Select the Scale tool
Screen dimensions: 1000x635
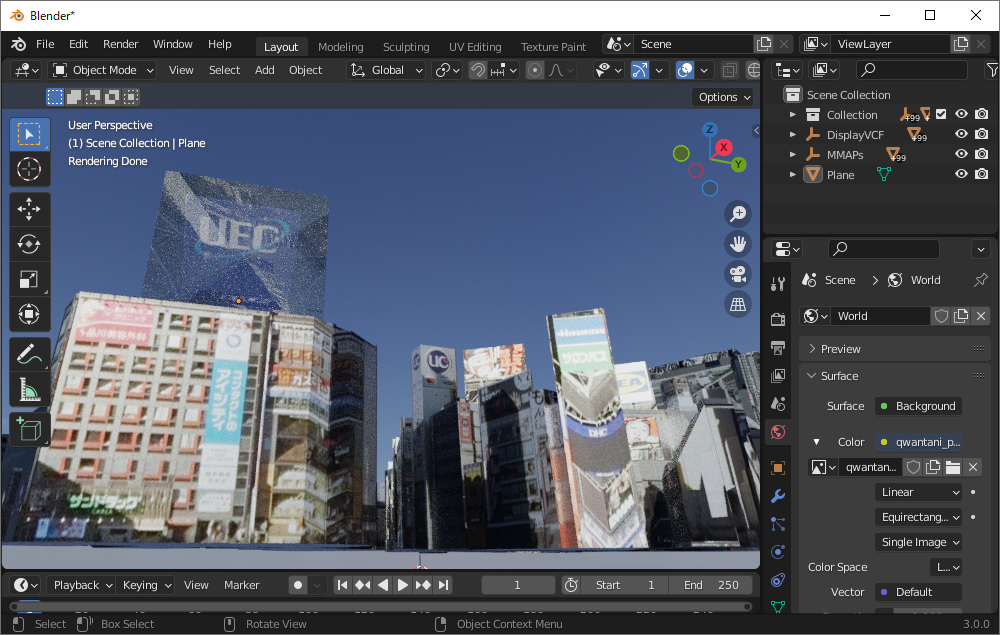pos(29,279)
